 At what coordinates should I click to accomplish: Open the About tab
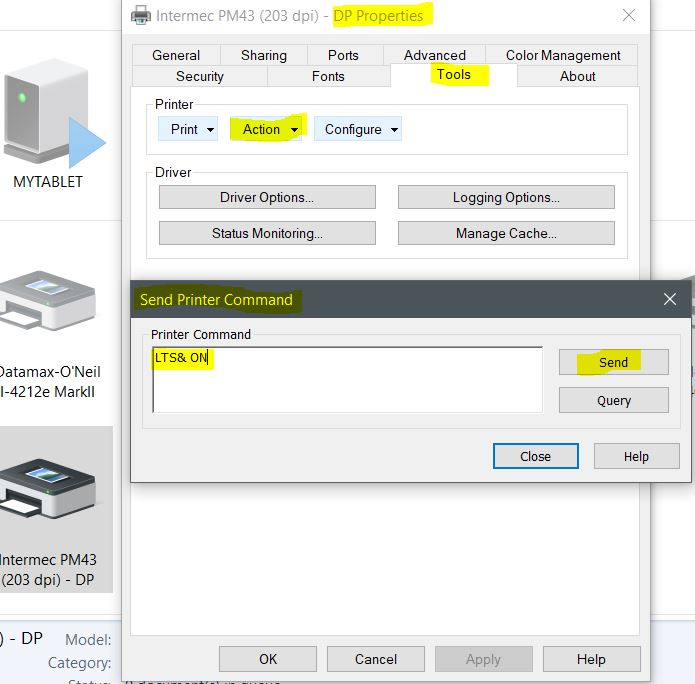click(578, 76)
